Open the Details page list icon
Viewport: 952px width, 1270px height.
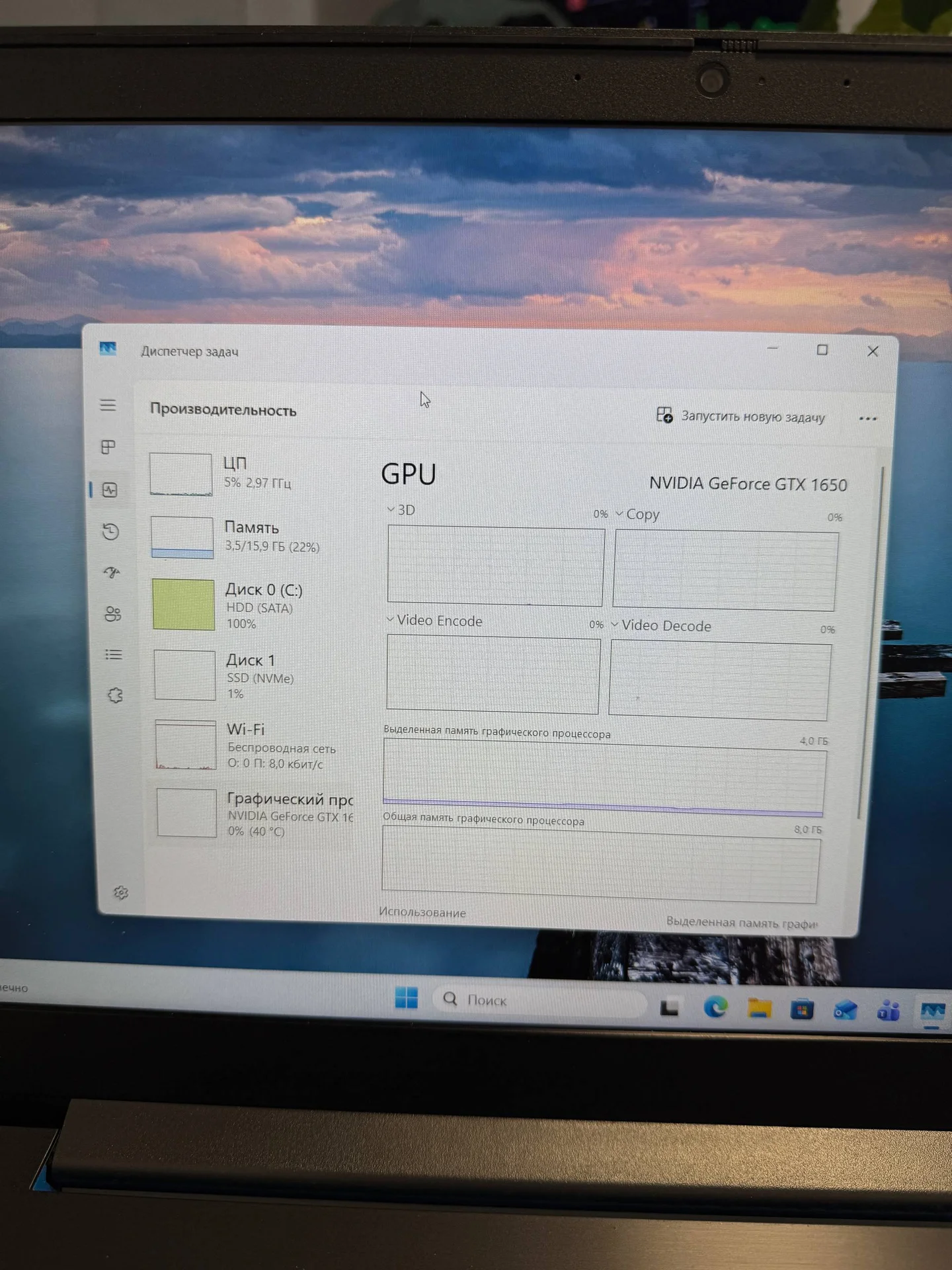[114, 654]
